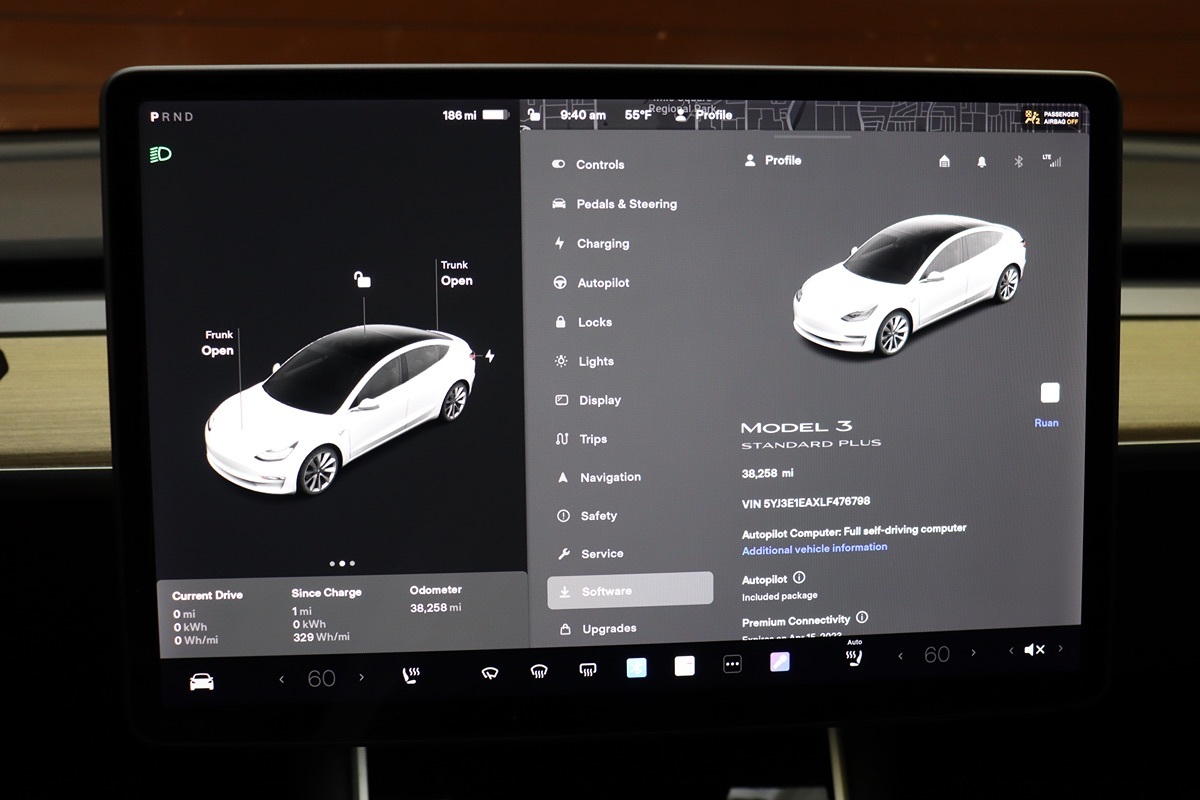Open the Additional vehicle information link
1200x800 pixels.
coord(814,548)
